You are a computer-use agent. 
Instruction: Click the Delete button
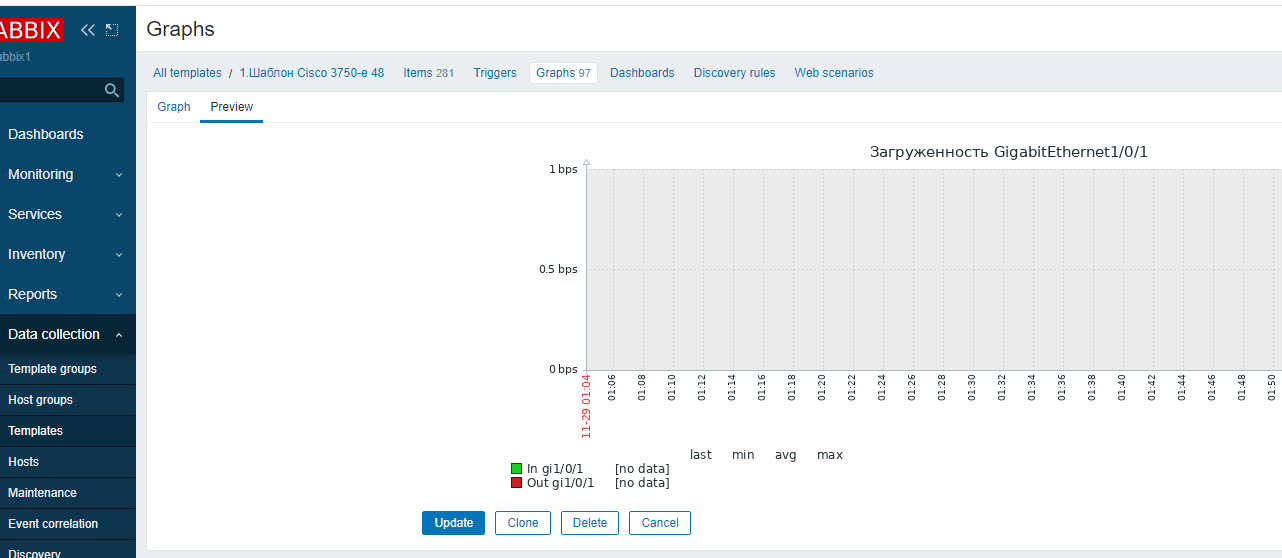click(x=590, y=523)
